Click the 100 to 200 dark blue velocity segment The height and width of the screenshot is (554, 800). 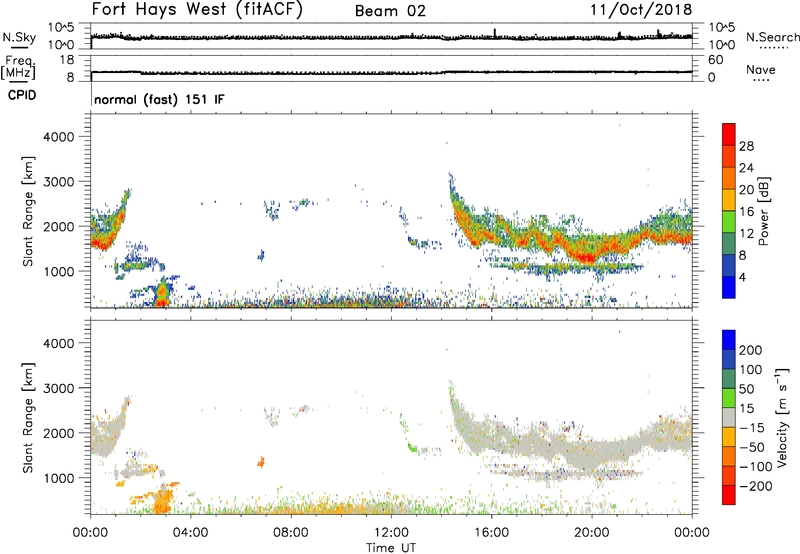729,359
